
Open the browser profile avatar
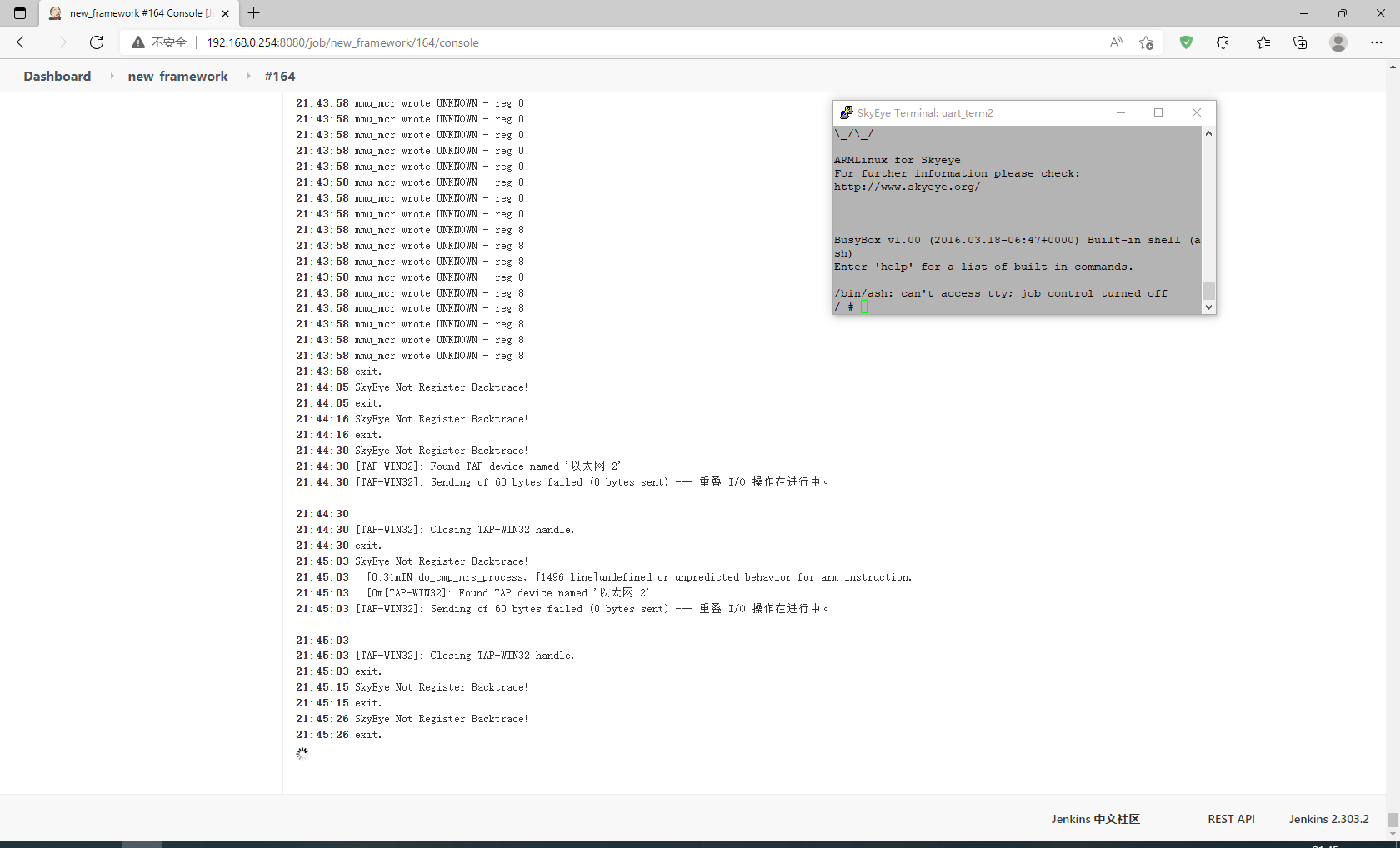click(1338, 42)
